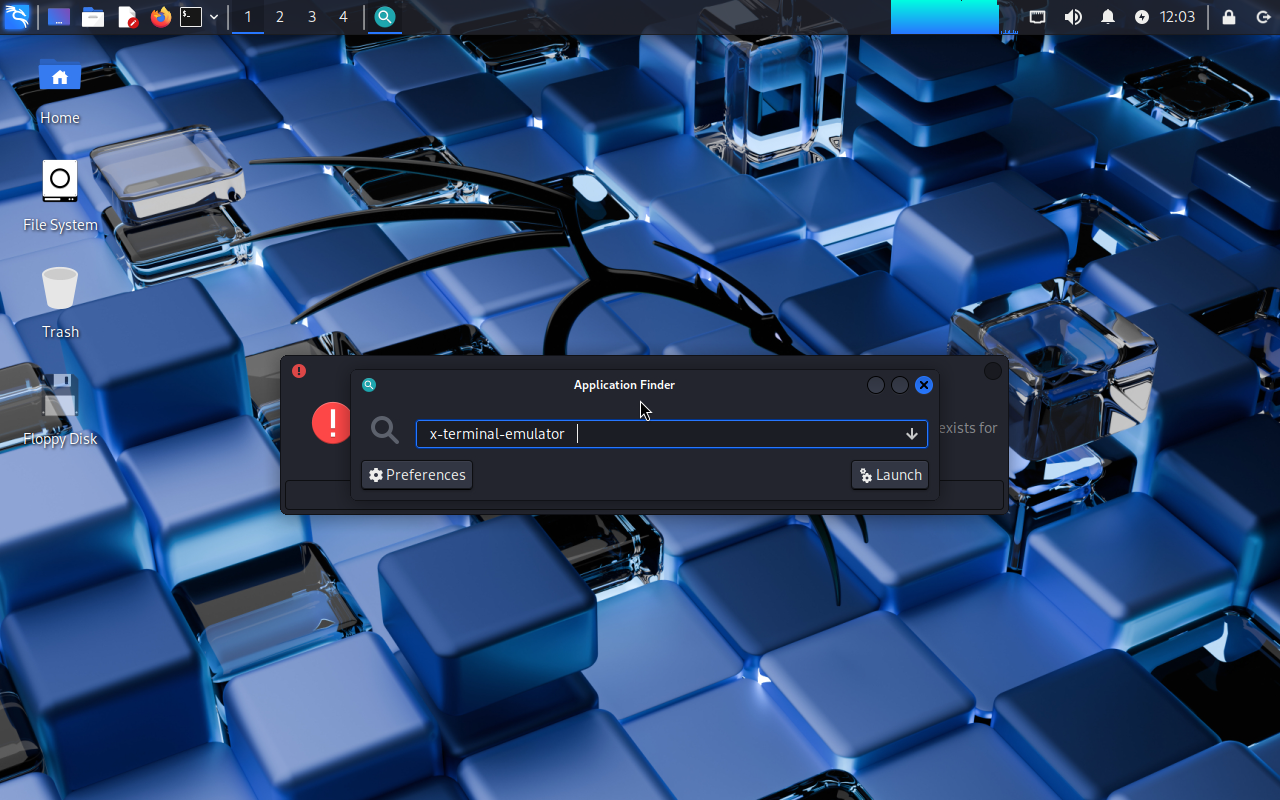Expand the command history dropdown arrow
This screenshot has height=800, width=1280.
click(x=912, y=434)
